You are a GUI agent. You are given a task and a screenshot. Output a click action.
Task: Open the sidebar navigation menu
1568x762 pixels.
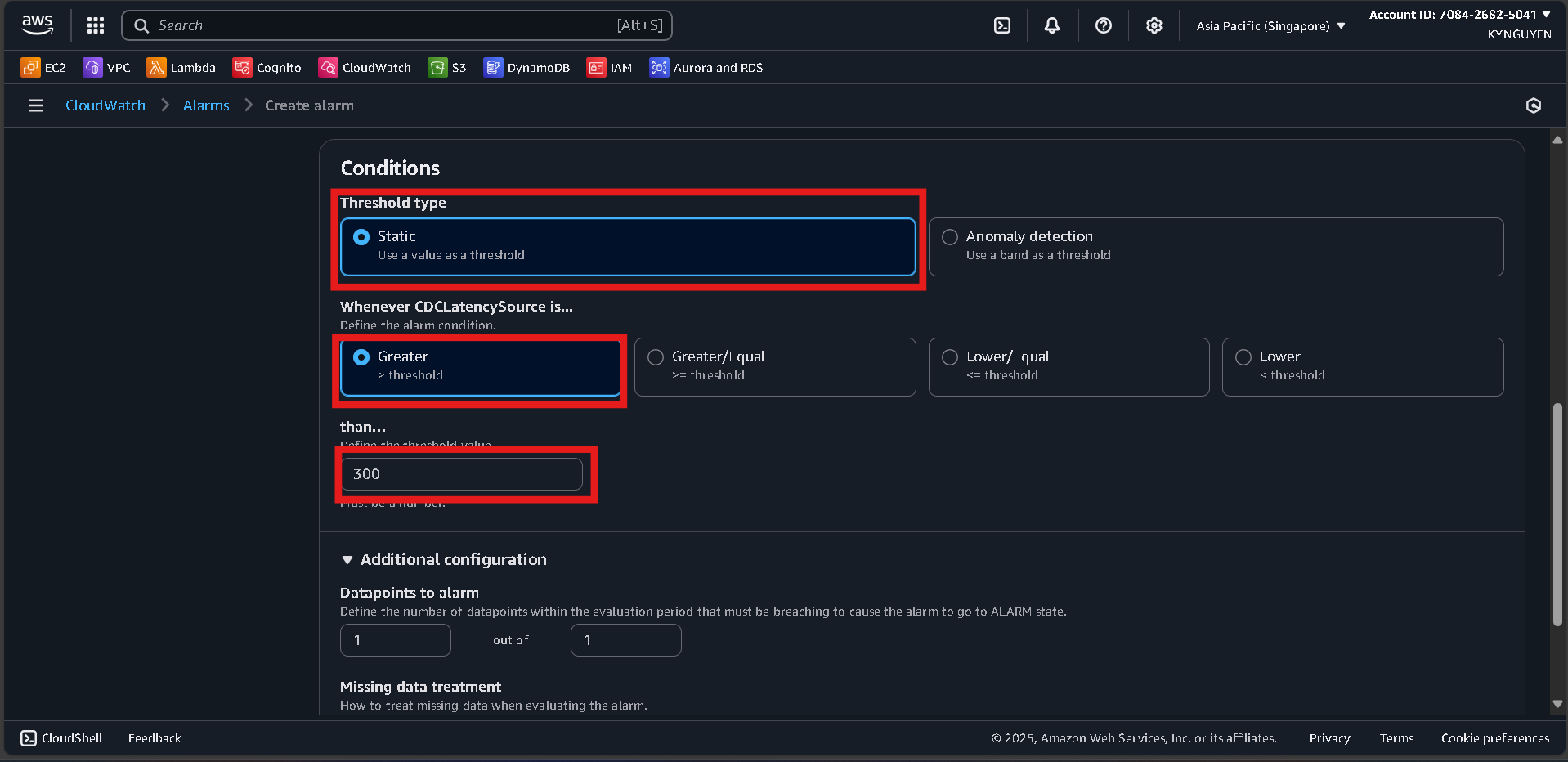(x=35, y=105)
